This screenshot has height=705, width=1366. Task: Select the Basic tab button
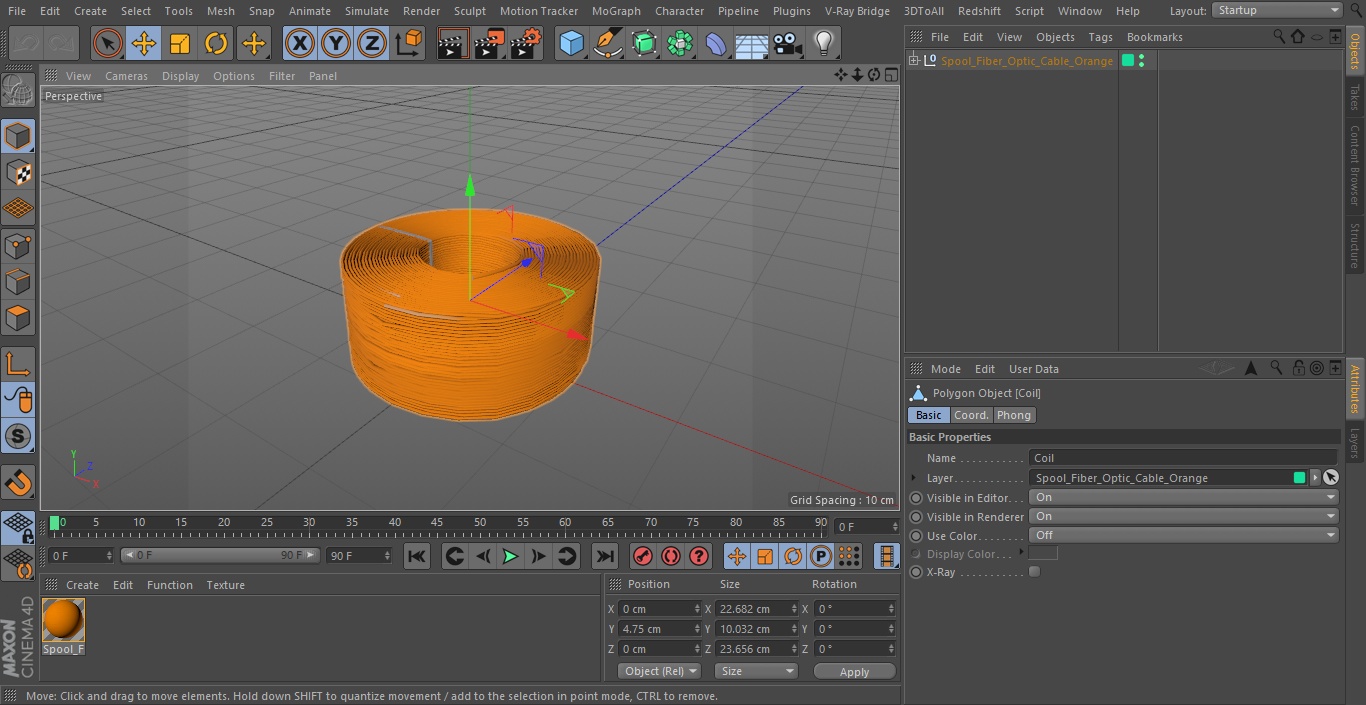928,415
